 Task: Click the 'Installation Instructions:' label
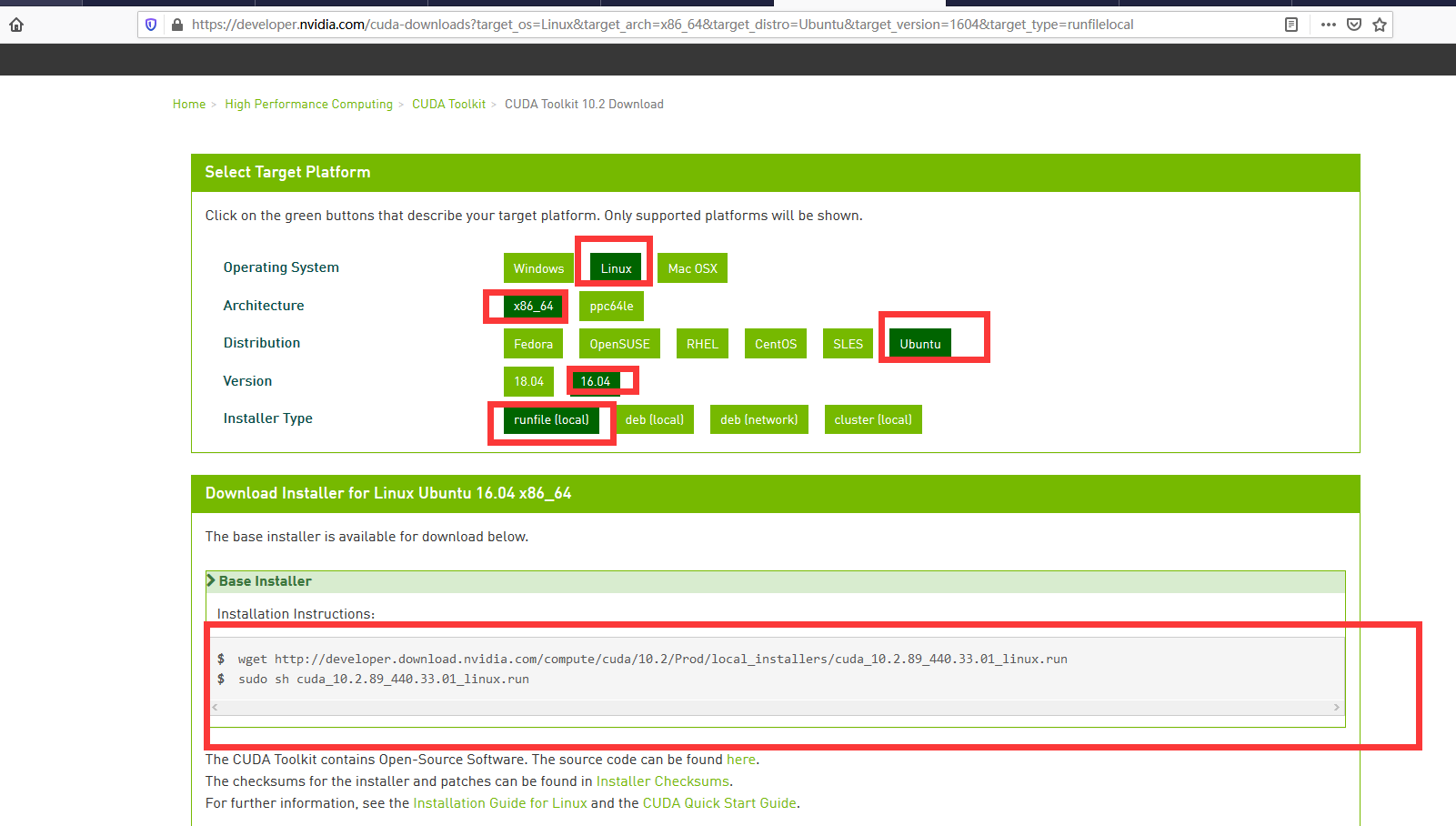point(296,614)
